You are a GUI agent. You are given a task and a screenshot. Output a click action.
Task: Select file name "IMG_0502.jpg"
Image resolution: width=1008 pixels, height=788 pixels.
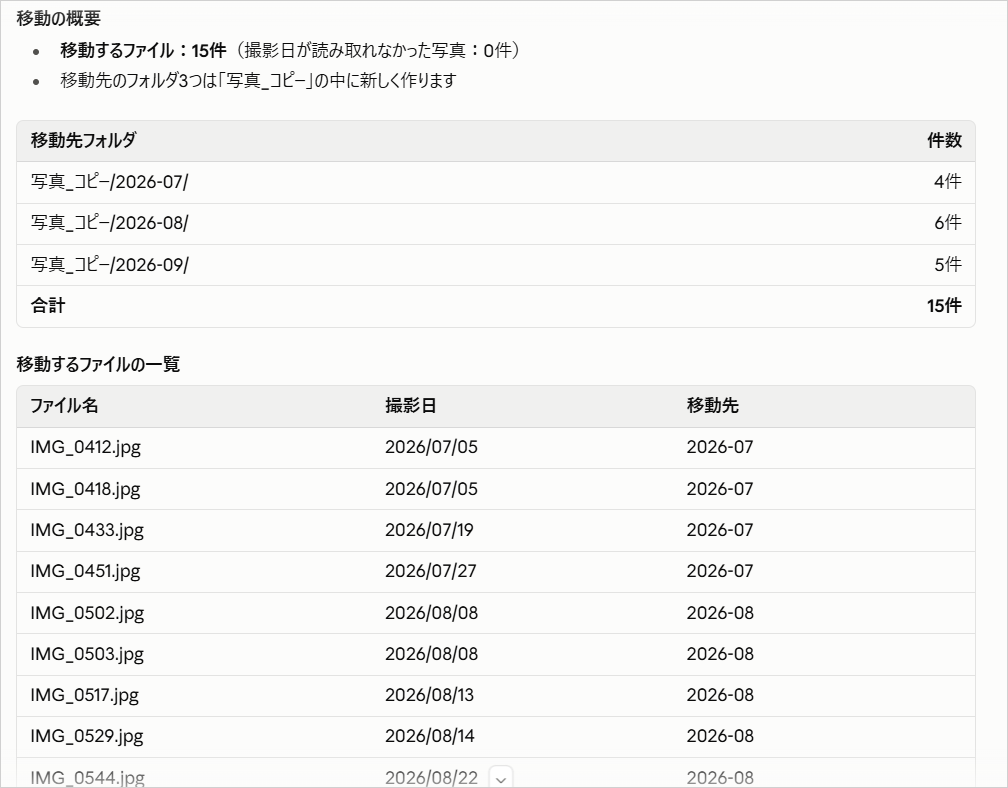tap(87, 613)
